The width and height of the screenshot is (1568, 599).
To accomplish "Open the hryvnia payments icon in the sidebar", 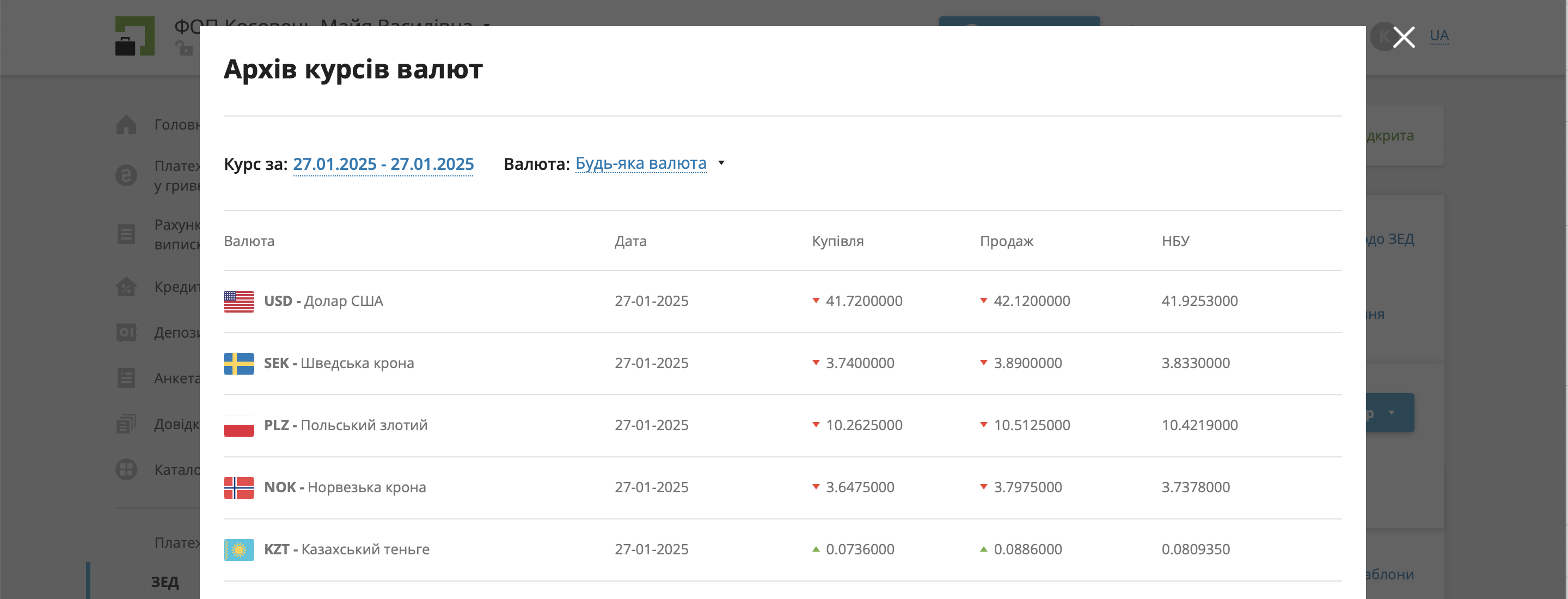I will tap(126, 175).
